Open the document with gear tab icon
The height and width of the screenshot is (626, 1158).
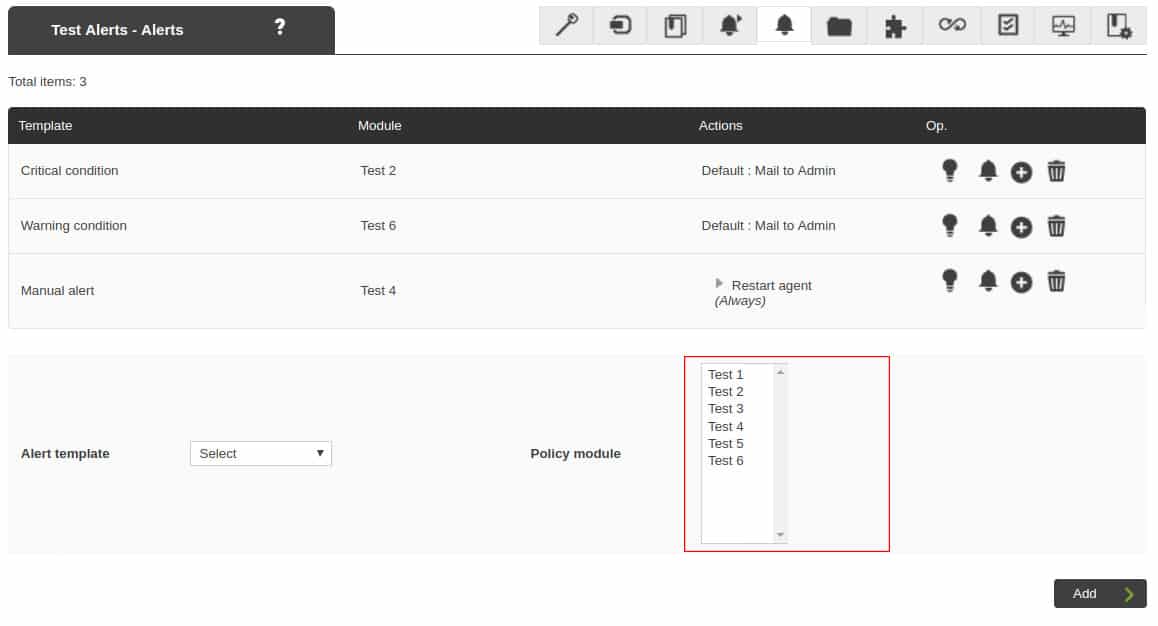tap(1119, 26)
